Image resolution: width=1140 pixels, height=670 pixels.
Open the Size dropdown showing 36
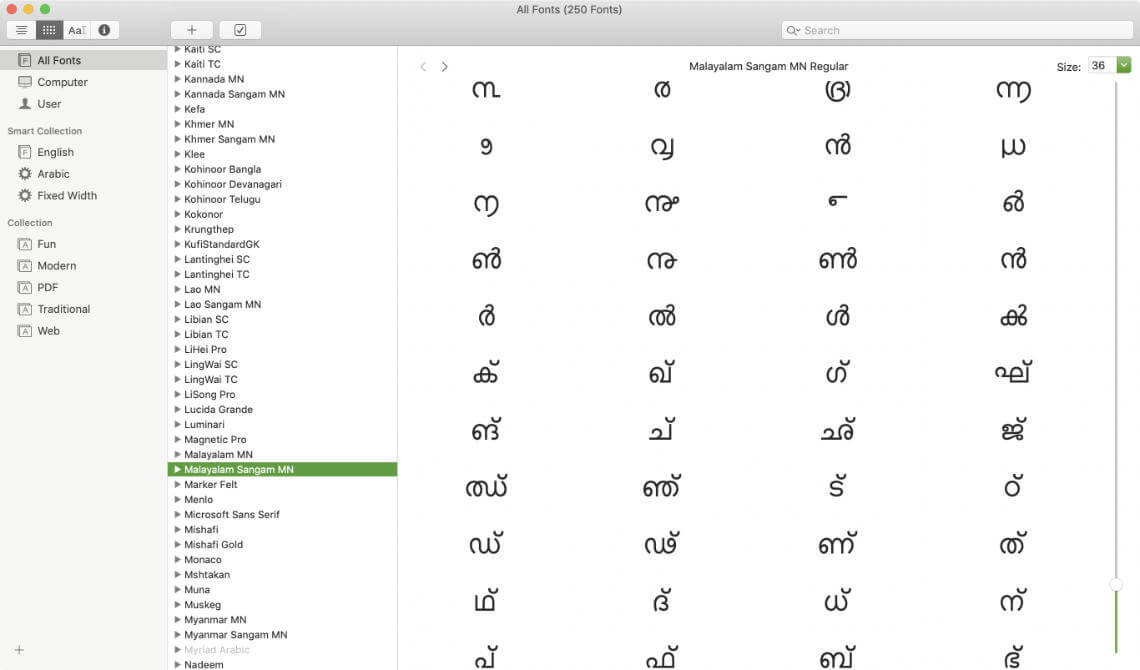(x=1122, y=65)
